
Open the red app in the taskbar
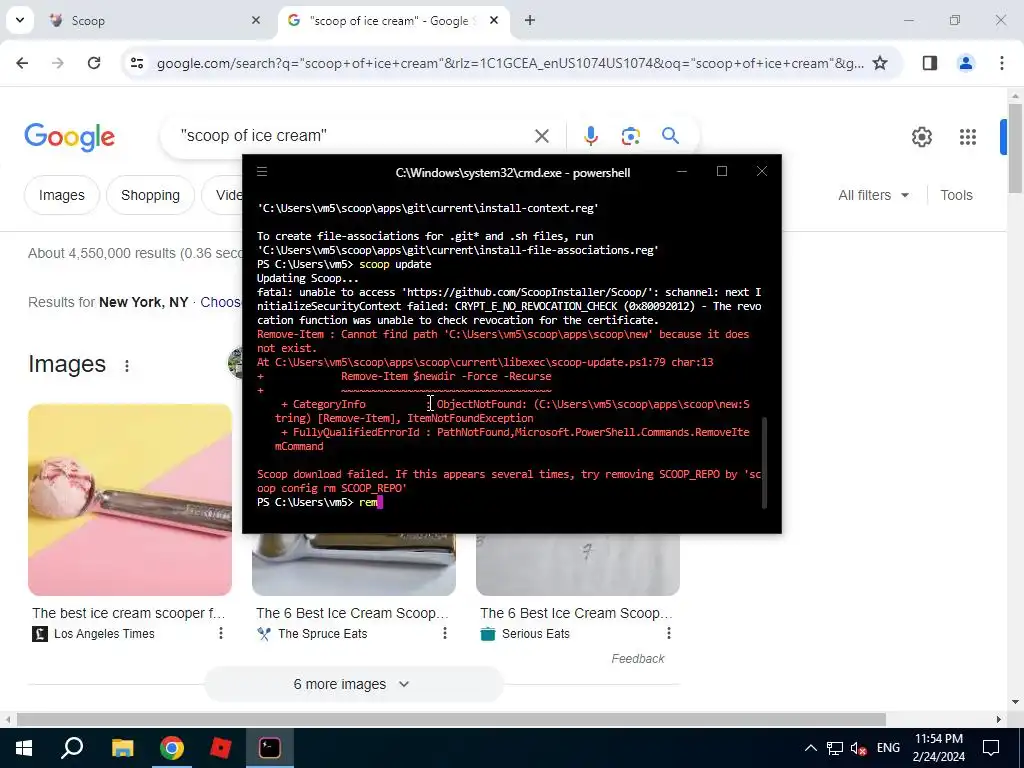[221, 748]
